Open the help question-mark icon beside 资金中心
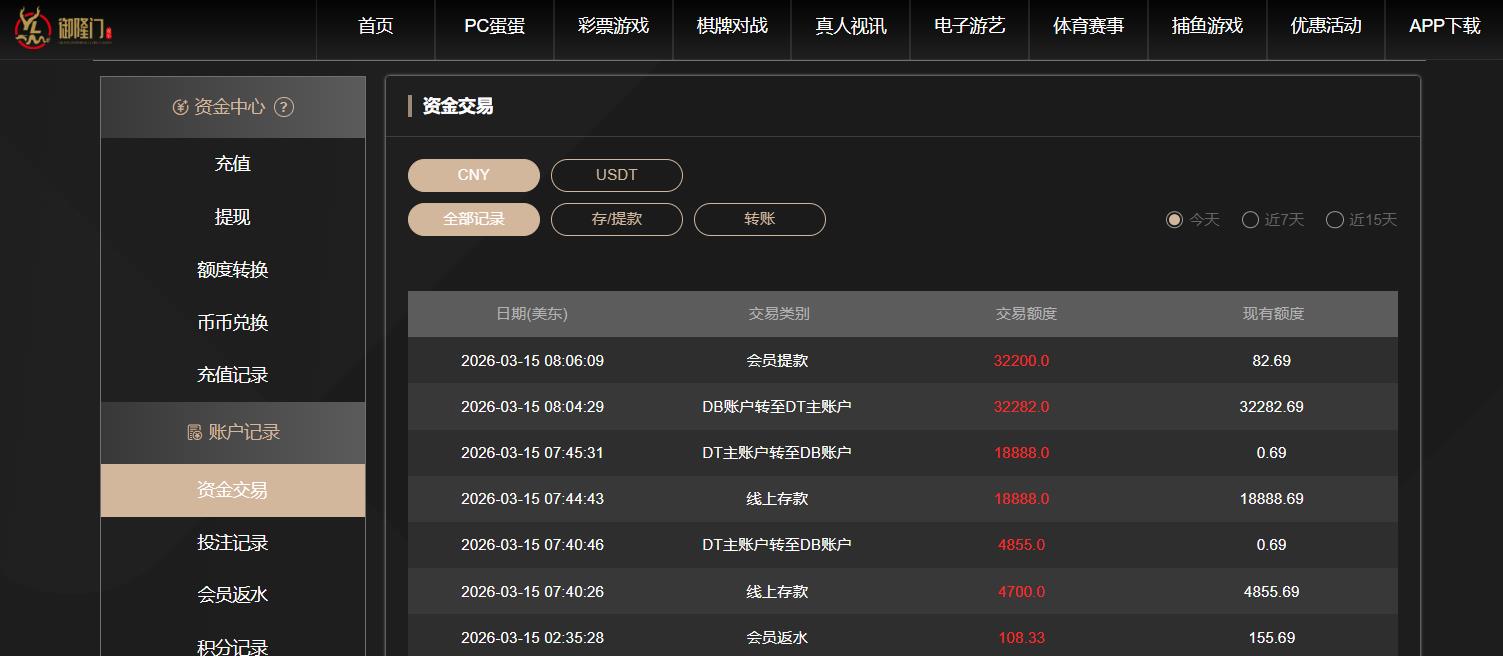This screenshot has height=656, width=1503. pos(285,107)
